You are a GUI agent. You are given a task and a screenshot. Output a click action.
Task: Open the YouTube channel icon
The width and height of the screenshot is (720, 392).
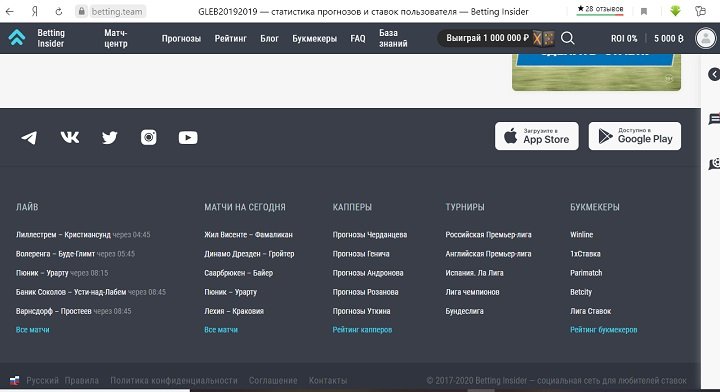[x=188, y=137]
